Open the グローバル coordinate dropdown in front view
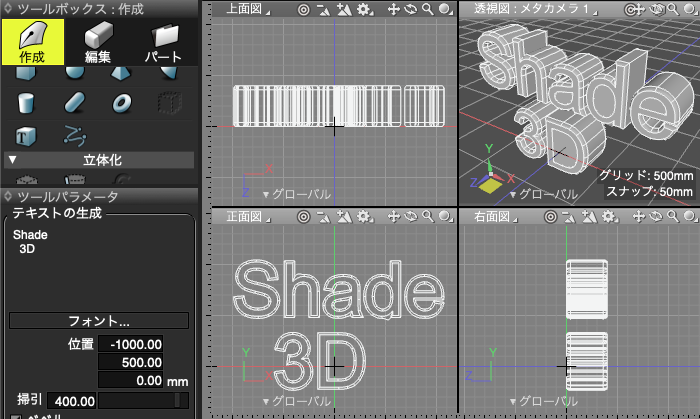The width and height of the screenshot is (700, 419). tap(295, 401)
